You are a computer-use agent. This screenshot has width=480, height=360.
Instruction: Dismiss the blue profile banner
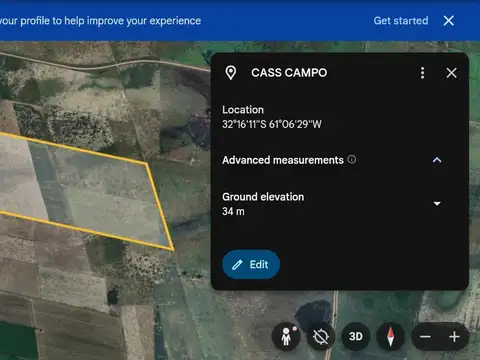[449, 21]
